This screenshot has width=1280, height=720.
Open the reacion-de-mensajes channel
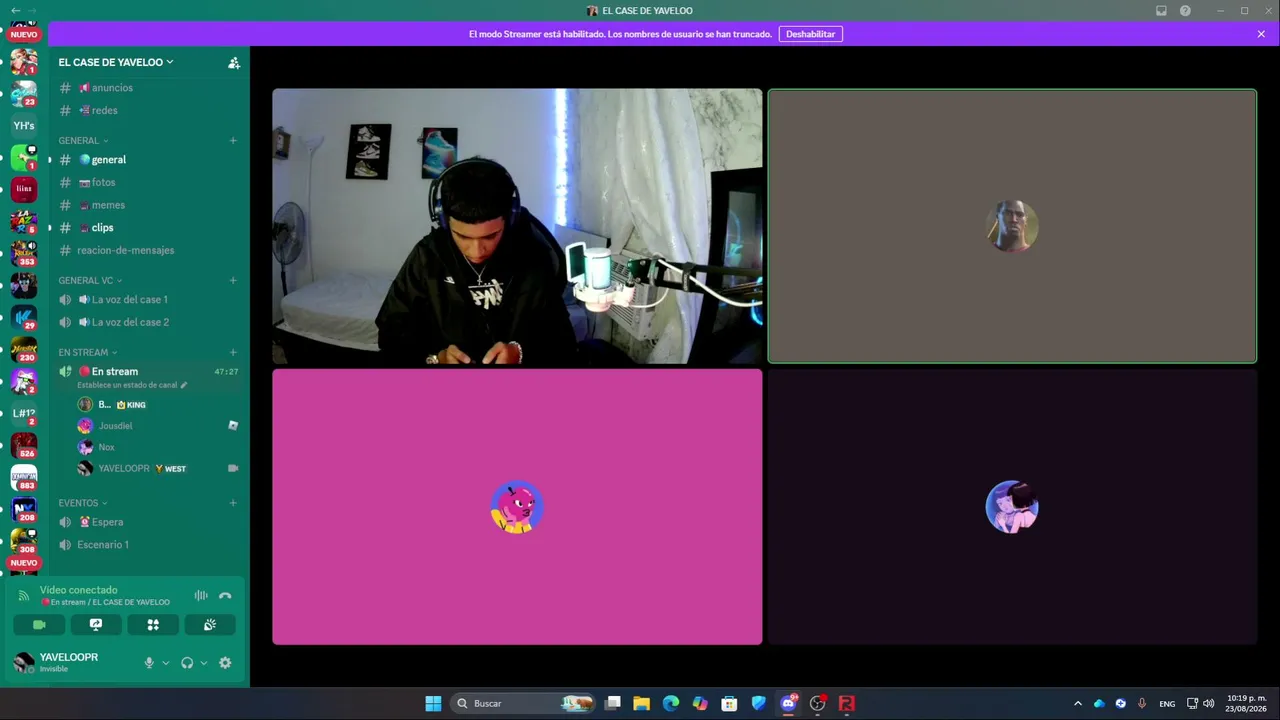pos(148,251)
